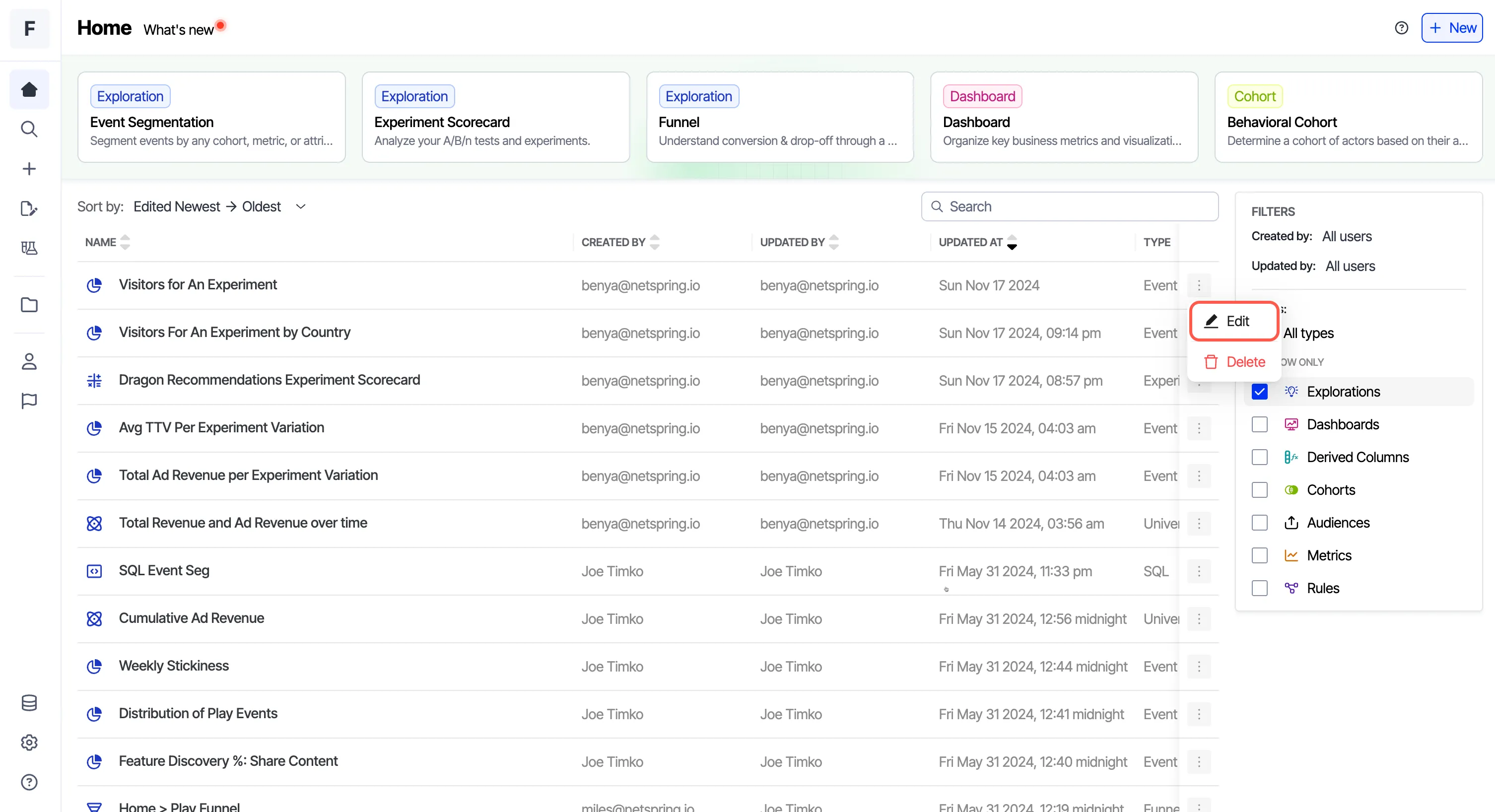Screen dimensions: 1495x812
Task: Open the Home icon in the sidebar
Action: [x=29, y=89]
